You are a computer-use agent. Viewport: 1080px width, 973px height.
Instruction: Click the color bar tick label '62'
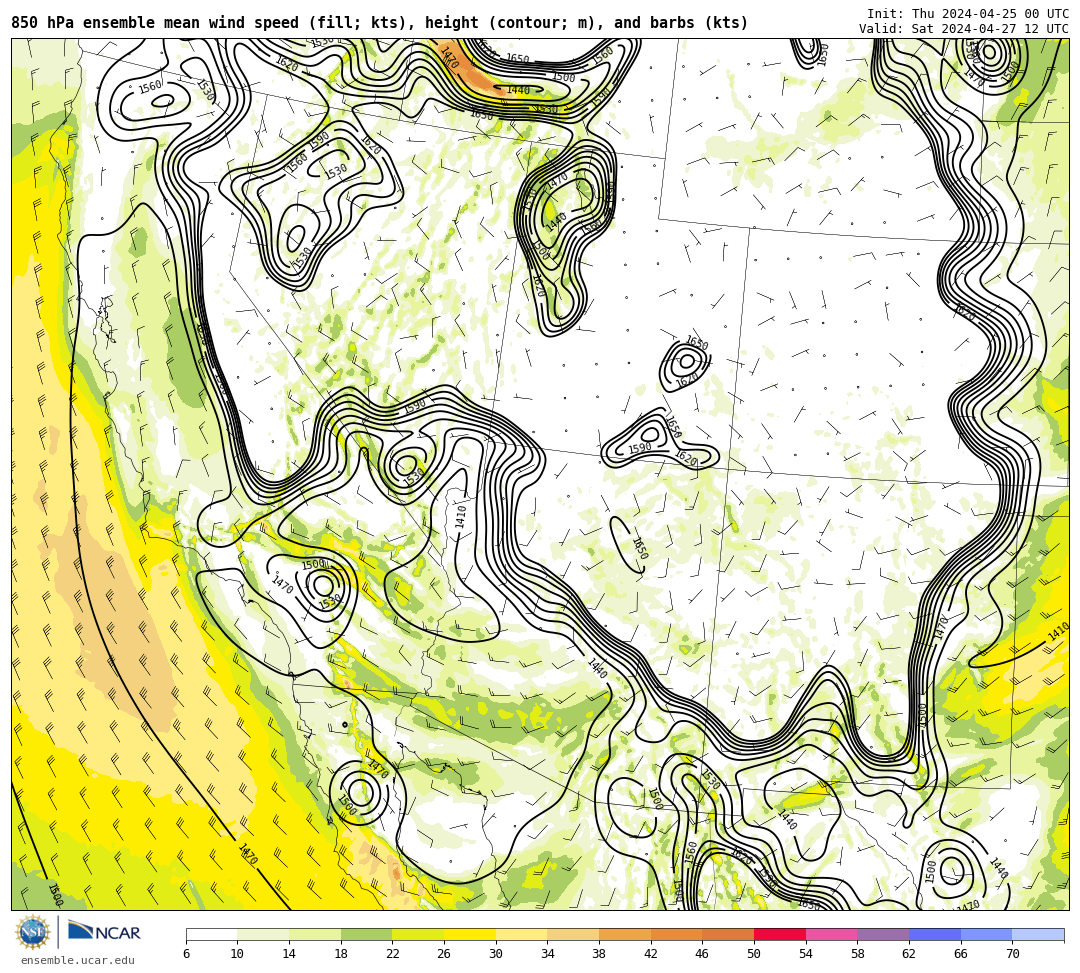coord(908,954)
